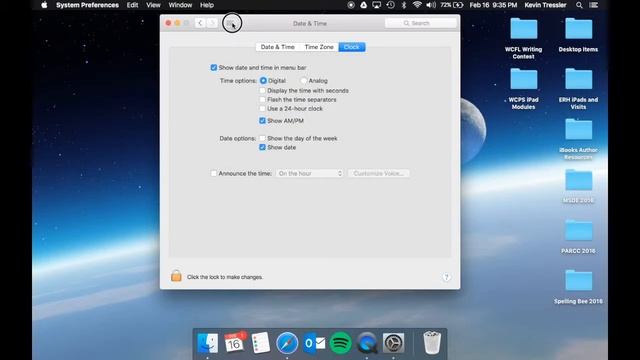640x360 pixels.
Task: Uncheck Show AM/PM
Action: click(262, 121)
